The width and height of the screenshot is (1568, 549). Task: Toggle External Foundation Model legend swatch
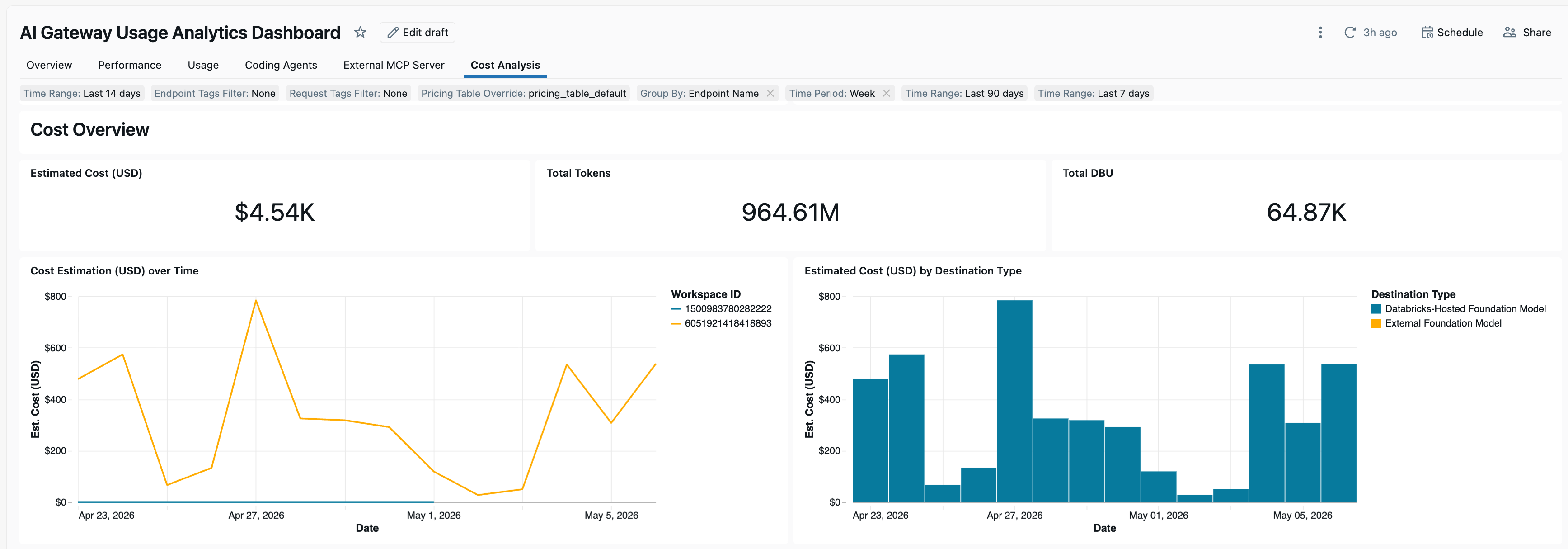click(1376, 323)
